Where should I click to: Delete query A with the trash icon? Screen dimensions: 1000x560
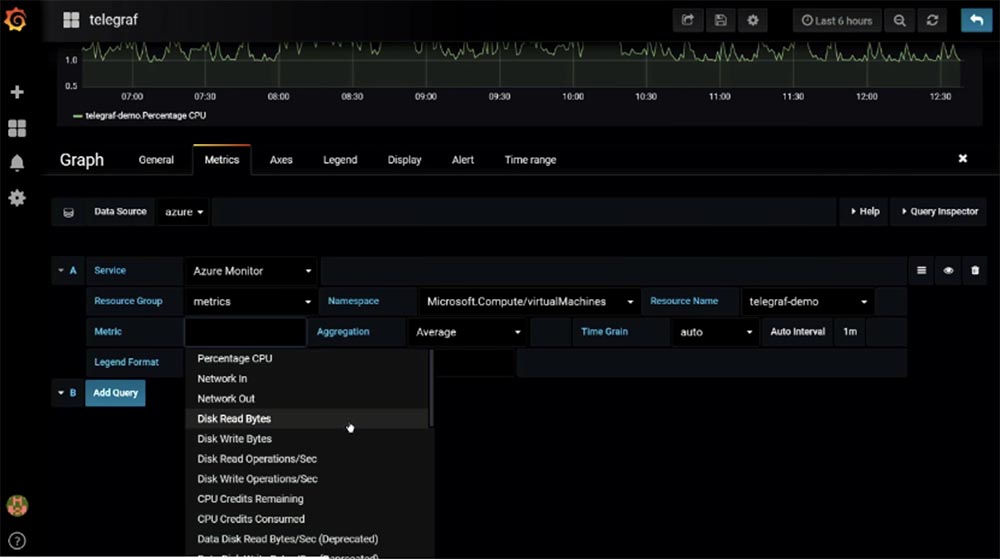(974, 270)
